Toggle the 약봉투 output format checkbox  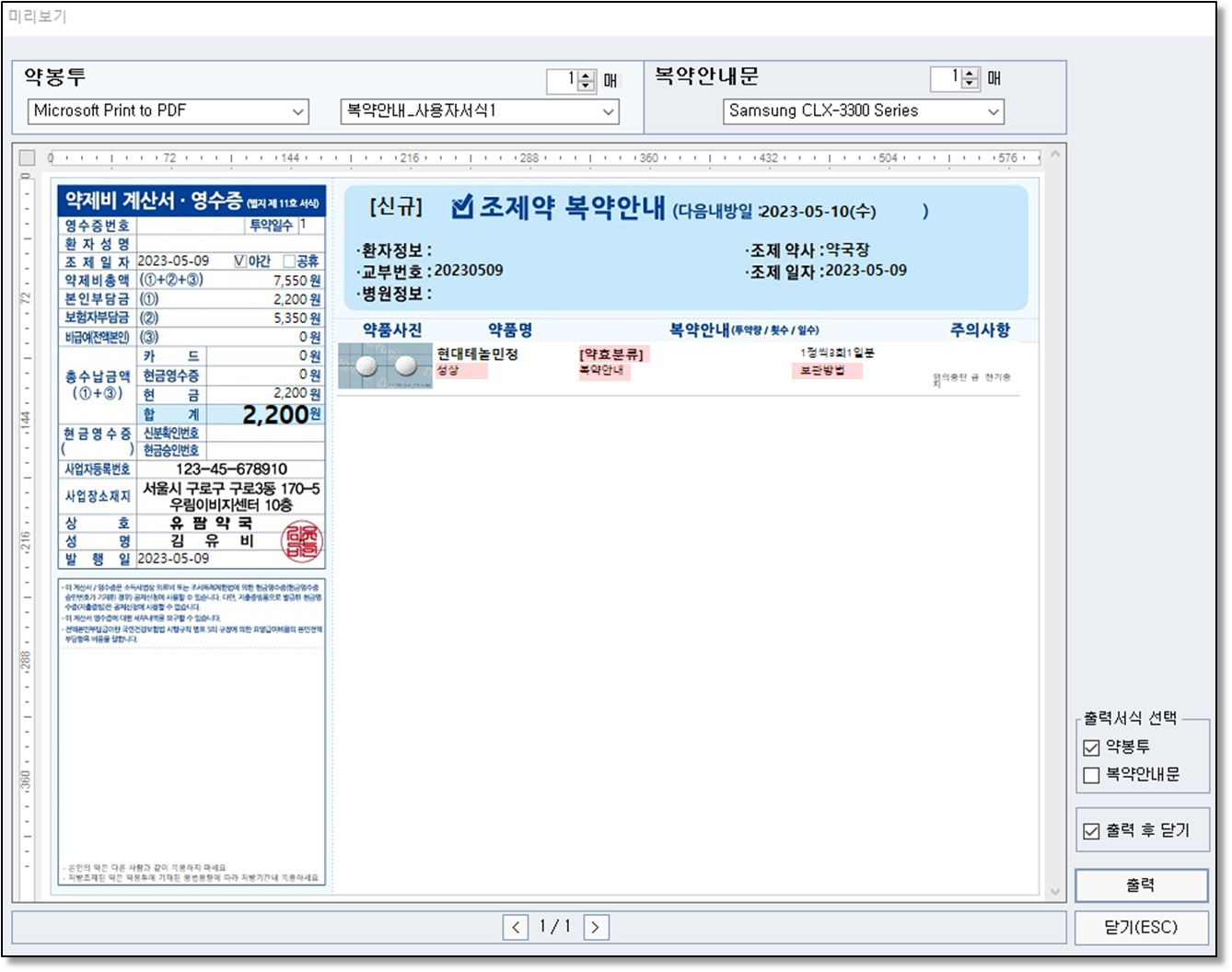coord(1092,747)
